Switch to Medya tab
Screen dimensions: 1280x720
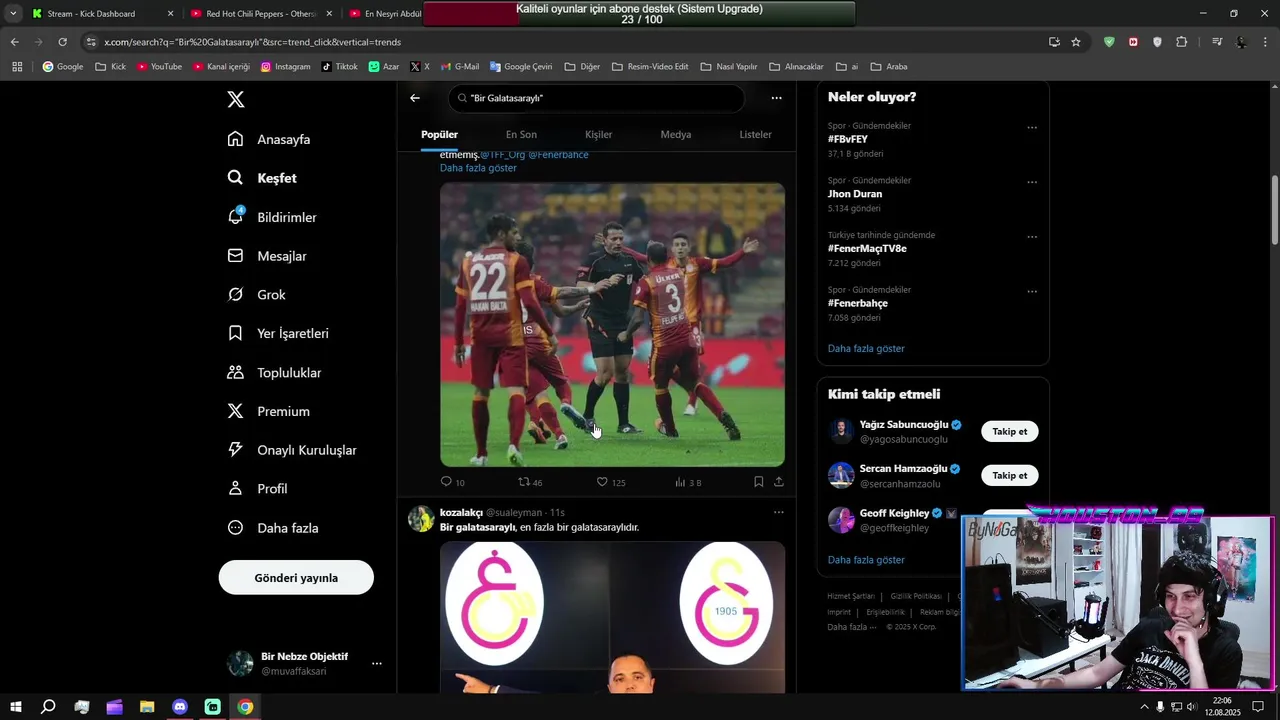pyautogui.click(x=676, y=134)
